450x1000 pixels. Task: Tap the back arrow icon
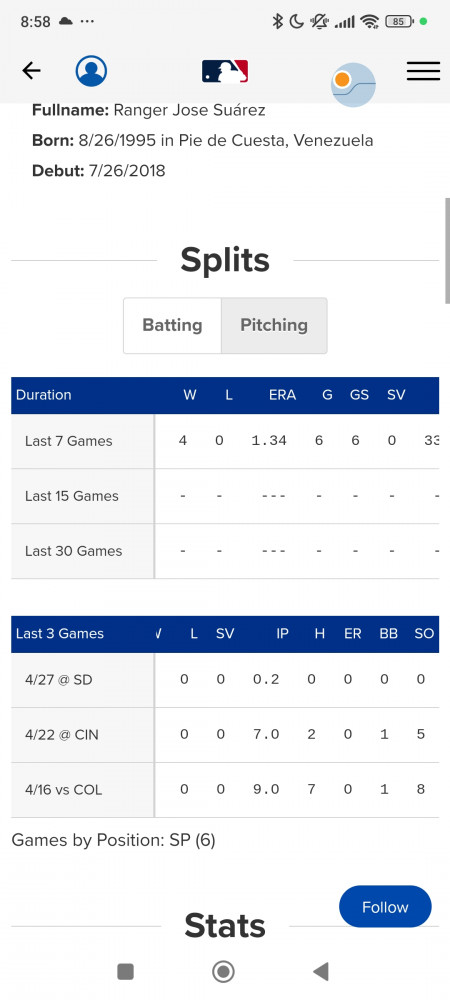[31, 71]
